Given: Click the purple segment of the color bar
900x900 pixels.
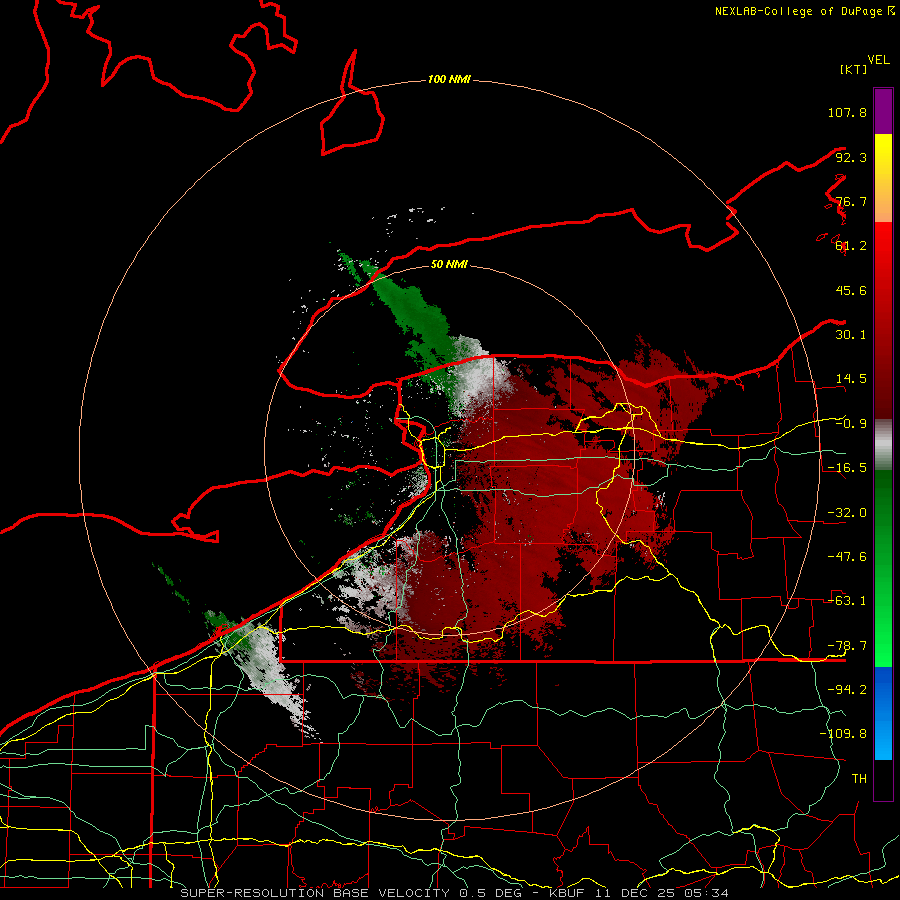Looking at the screenshot, I should pos(883,111).
